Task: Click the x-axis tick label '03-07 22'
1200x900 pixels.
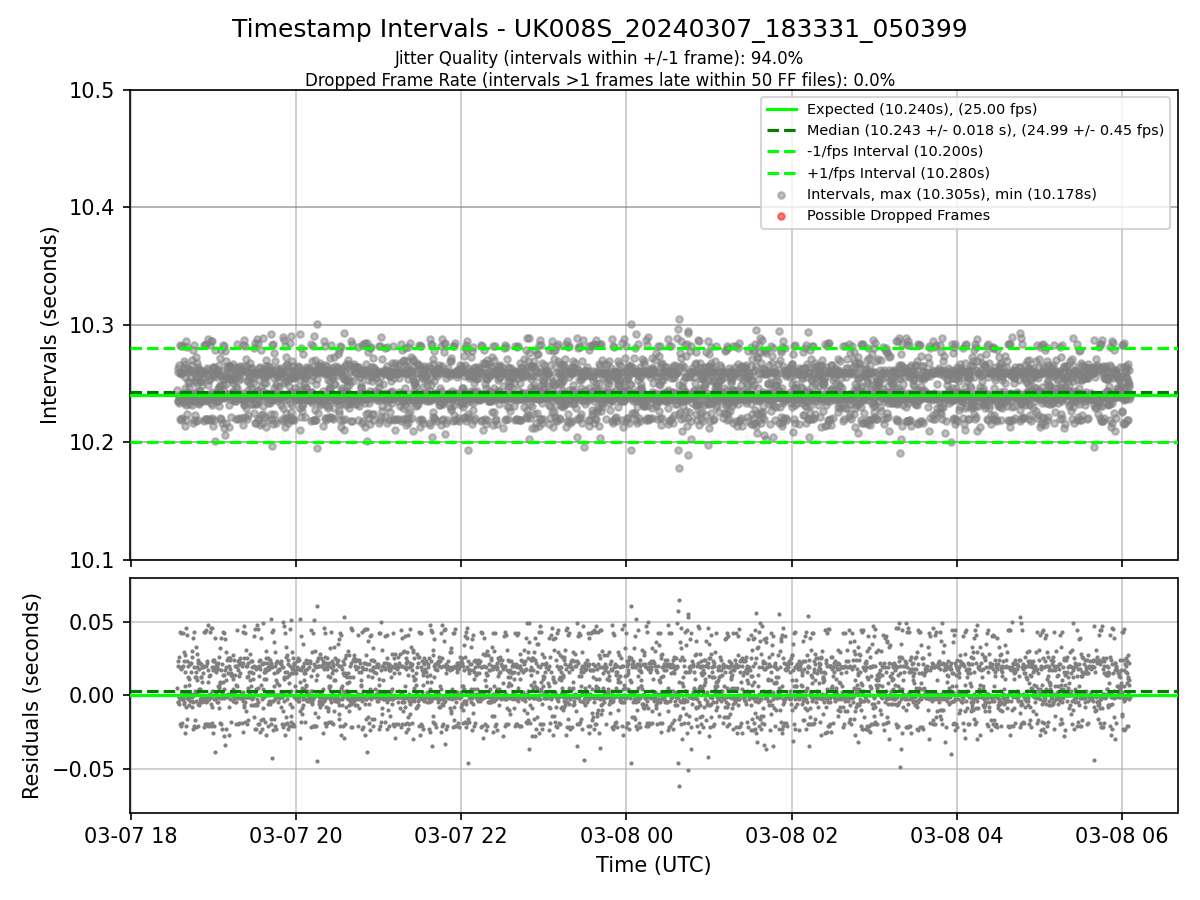Action: point(461,834)
